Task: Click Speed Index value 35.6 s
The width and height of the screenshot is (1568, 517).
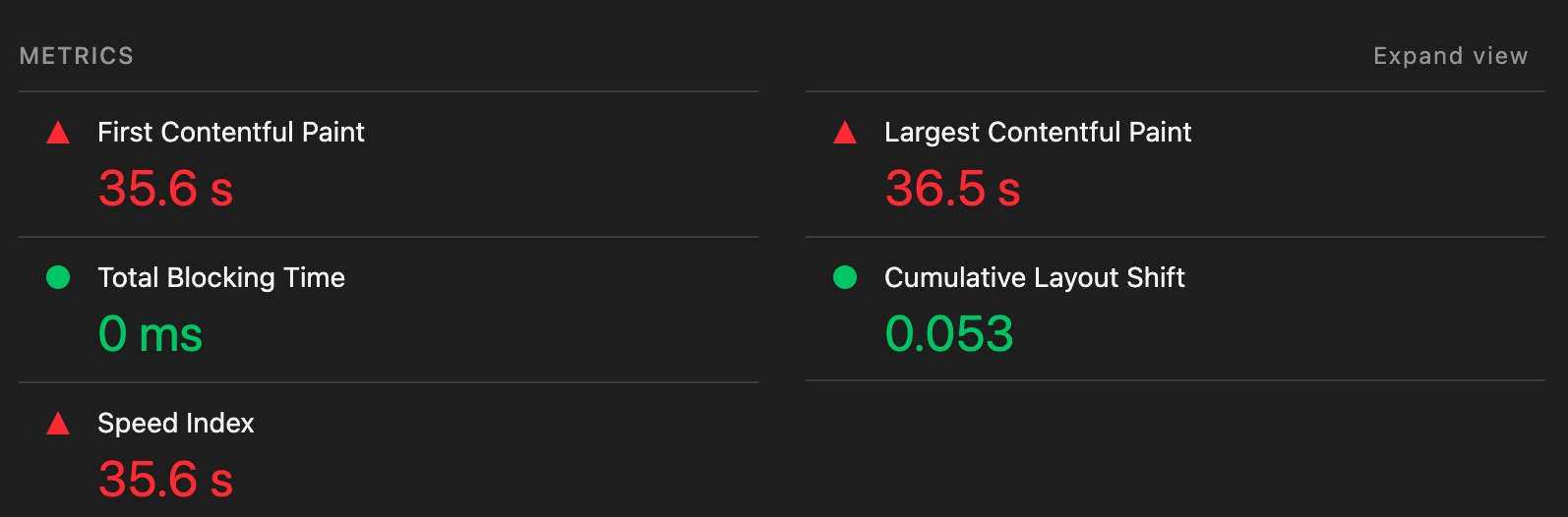Action: [x=165, y=480]
